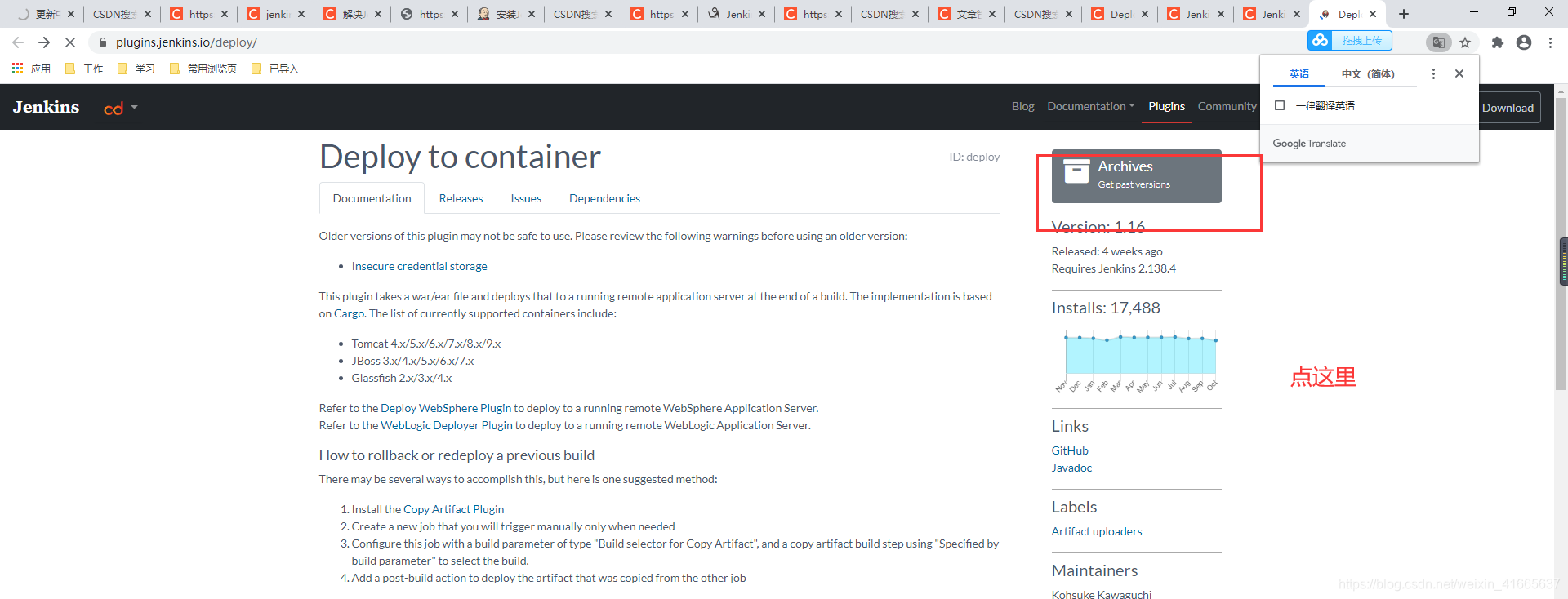
Task: Open the 常用浏览页 bookmark folder
Action: tap(203, 69)
